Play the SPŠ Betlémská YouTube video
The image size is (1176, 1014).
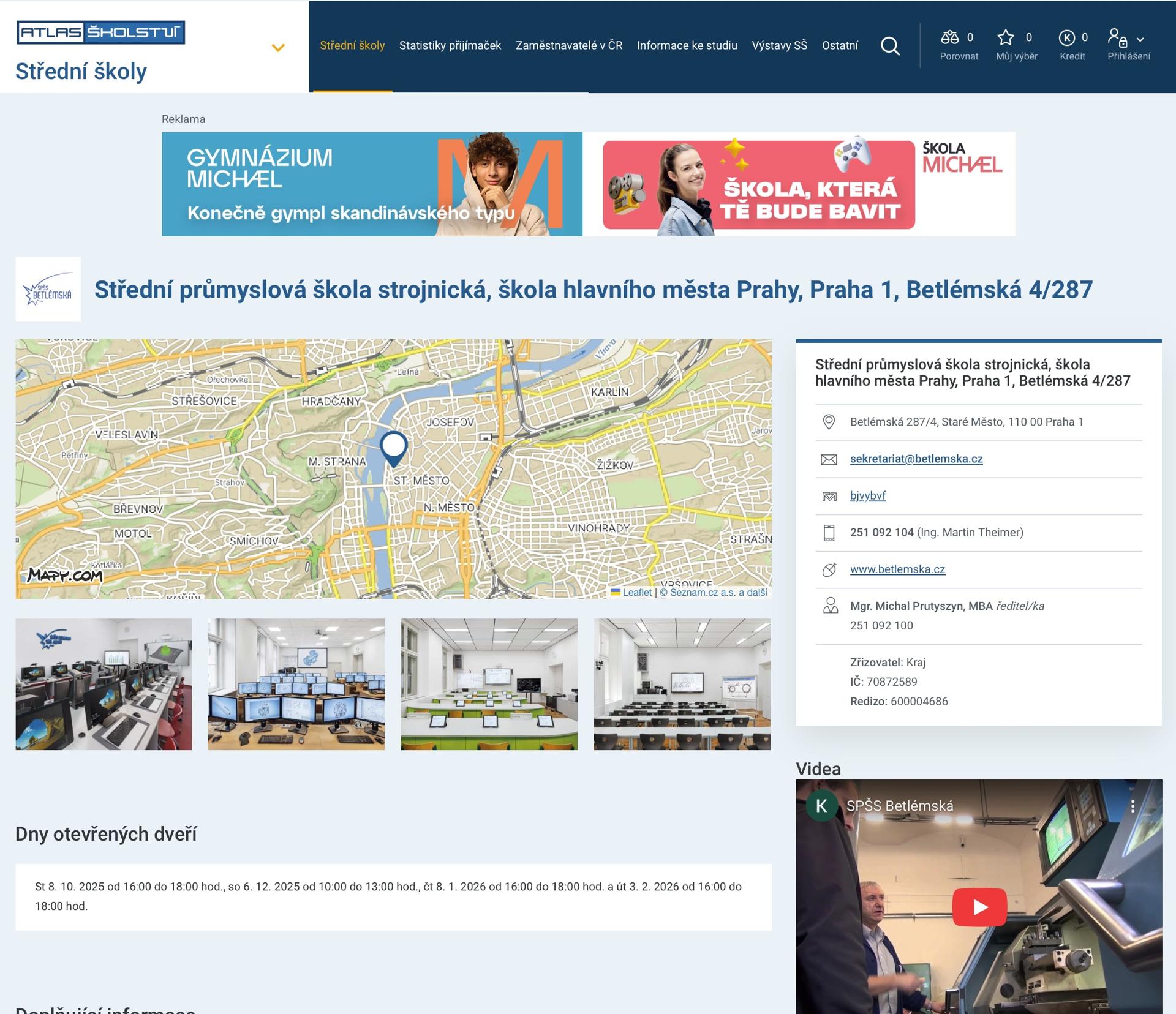point(979,907)
